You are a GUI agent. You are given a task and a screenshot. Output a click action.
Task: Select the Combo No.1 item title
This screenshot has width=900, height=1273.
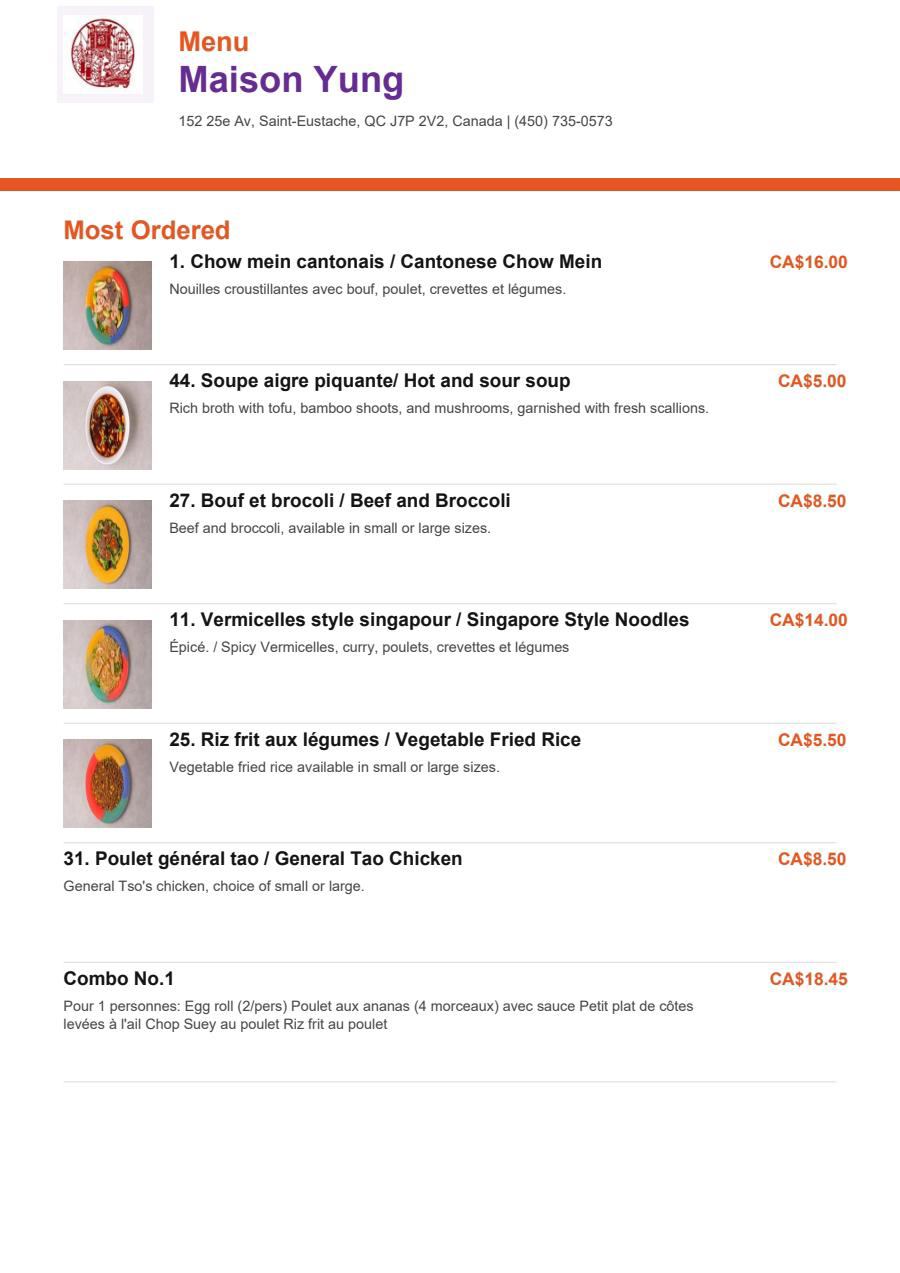(119, 978)
